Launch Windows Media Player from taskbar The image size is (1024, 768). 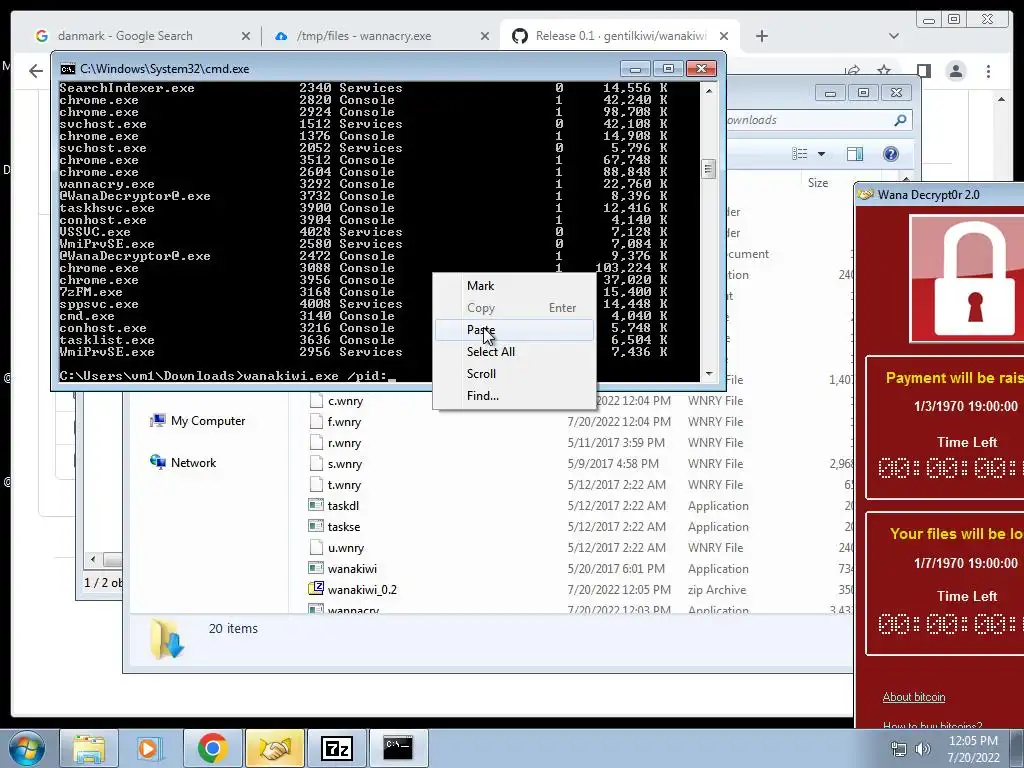tap(148, 748)
